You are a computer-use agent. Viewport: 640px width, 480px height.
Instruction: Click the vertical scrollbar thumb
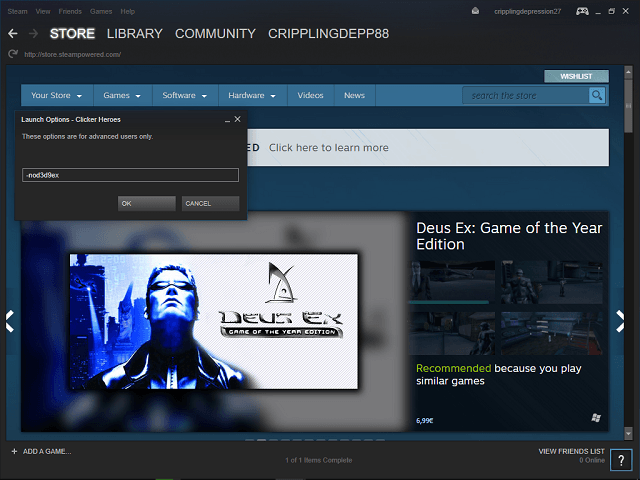628,105
